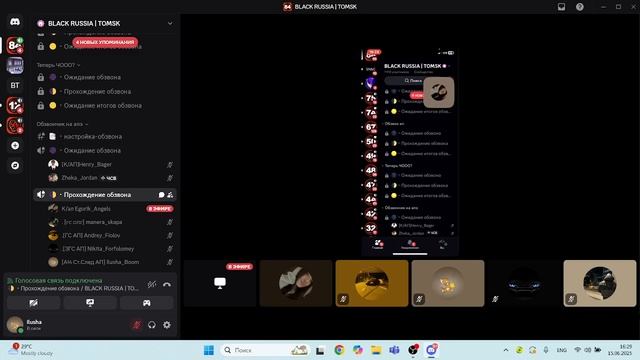The width and height of the screenshot is (640, 360).
Task: Show hidden tray icons chevron
Action: point(506,350)
